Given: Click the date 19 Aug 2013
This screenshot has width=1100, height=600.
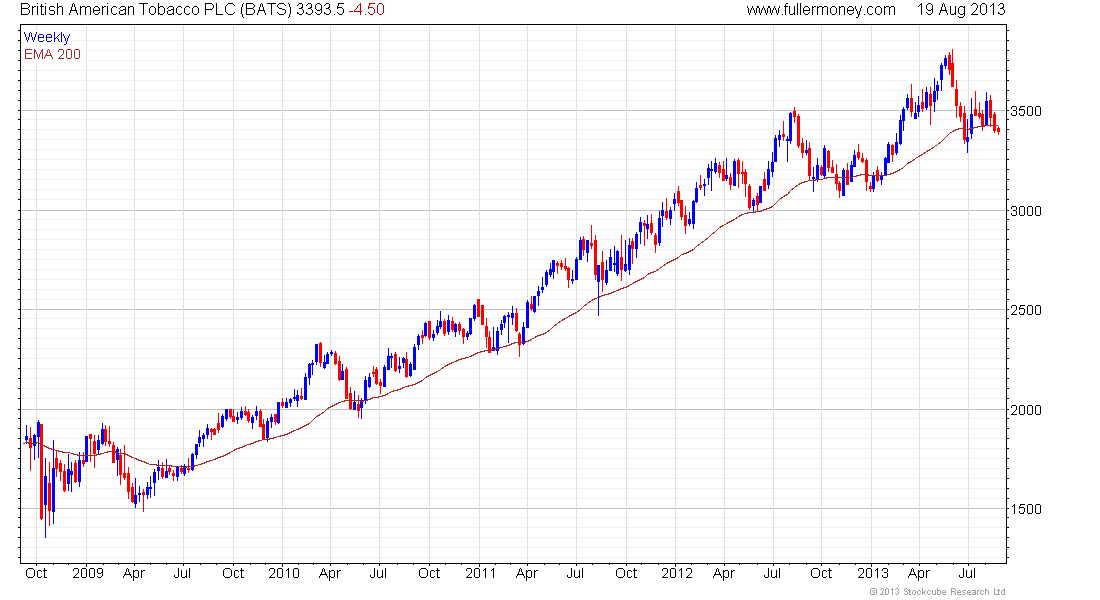Looking at the screenshot, I should [961, 10].
